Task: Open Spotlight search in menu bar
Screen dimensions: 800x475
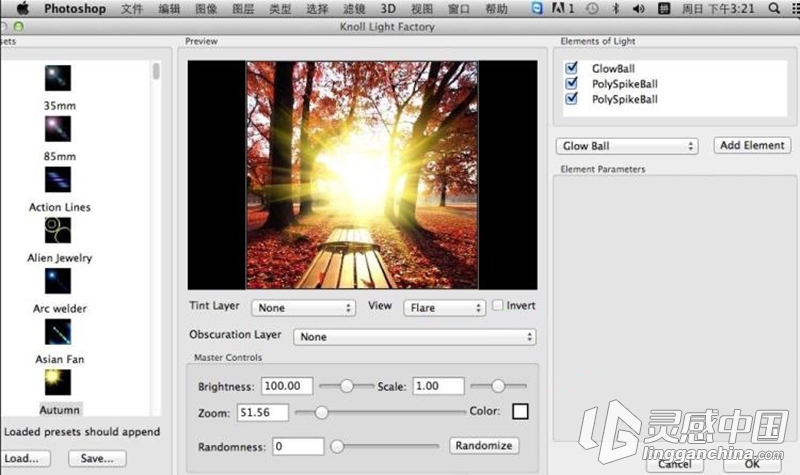Action: coord(774,8)
